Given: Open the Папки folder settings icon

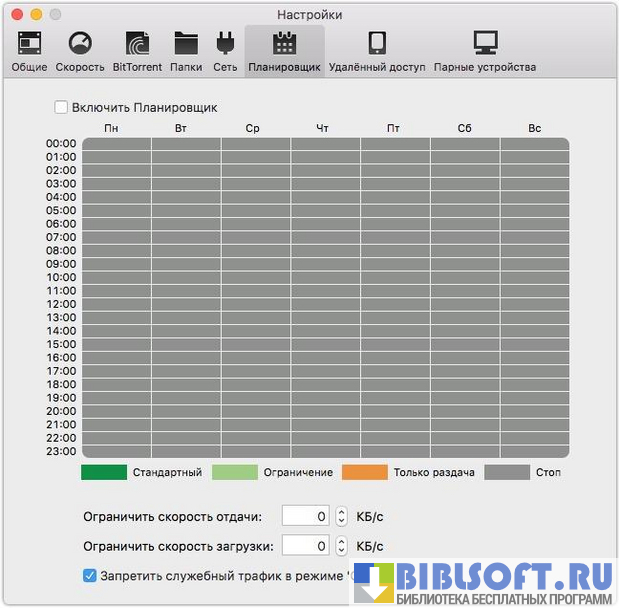Looking at the screenshot, I should [186, 45].
